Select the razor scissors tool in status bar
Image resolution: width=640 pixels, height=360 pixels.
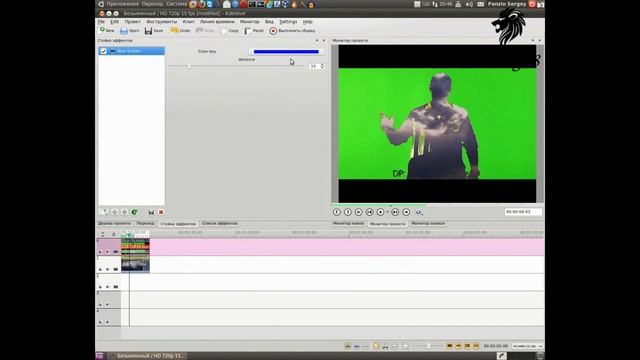[385, 346]
